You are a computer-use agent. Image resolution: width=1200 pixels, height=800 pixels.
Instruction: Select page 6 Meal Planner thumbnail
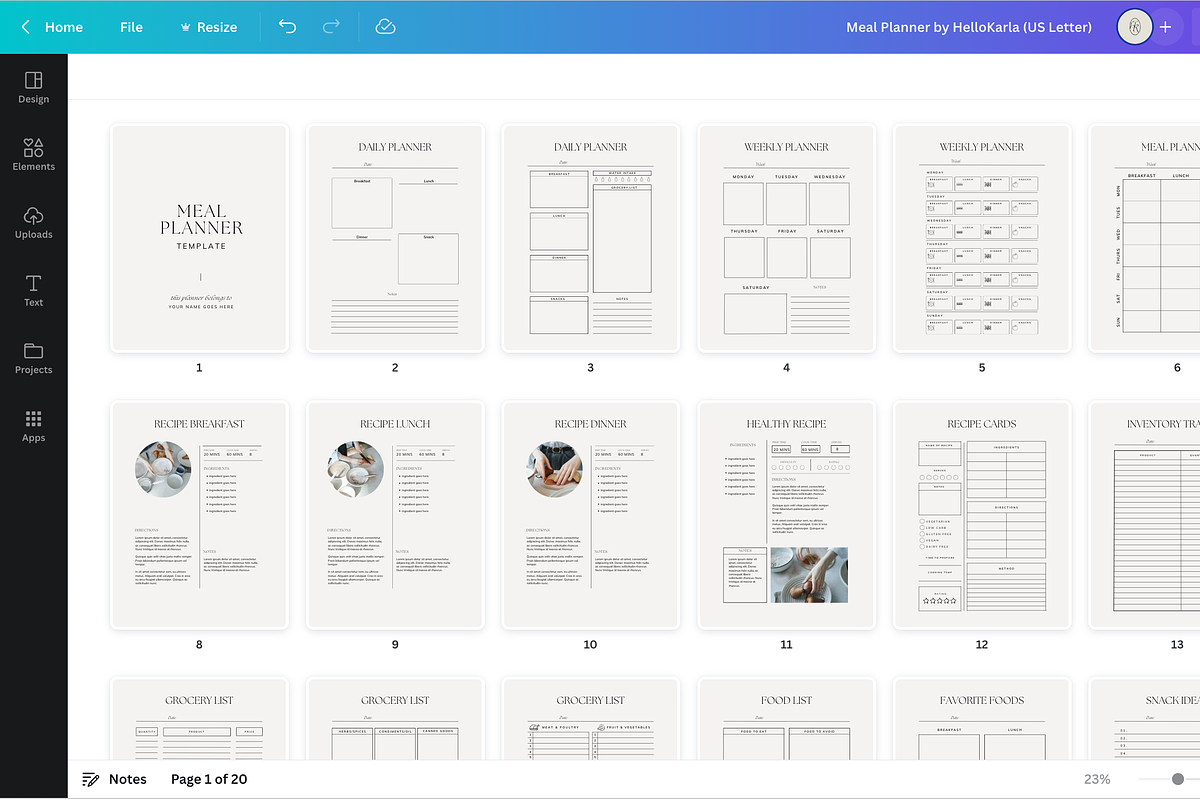1145,238
